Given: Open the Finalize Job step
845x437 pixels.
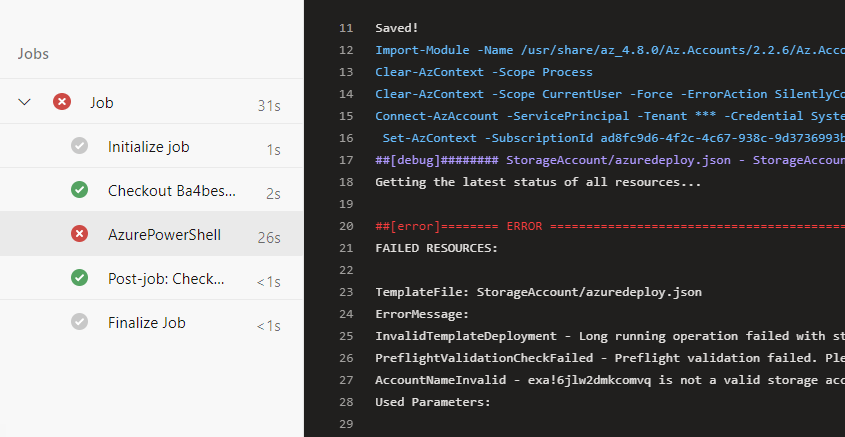Looking at the screenshot, I should (151, 322).
